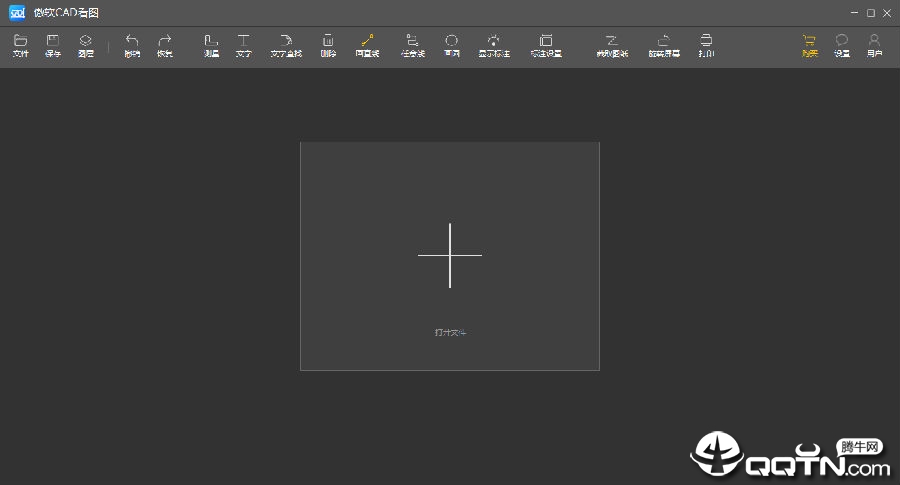Select the yellow 画直线 (Draw line) tool
The image size is (900, 485).
[x=367, y=46]
